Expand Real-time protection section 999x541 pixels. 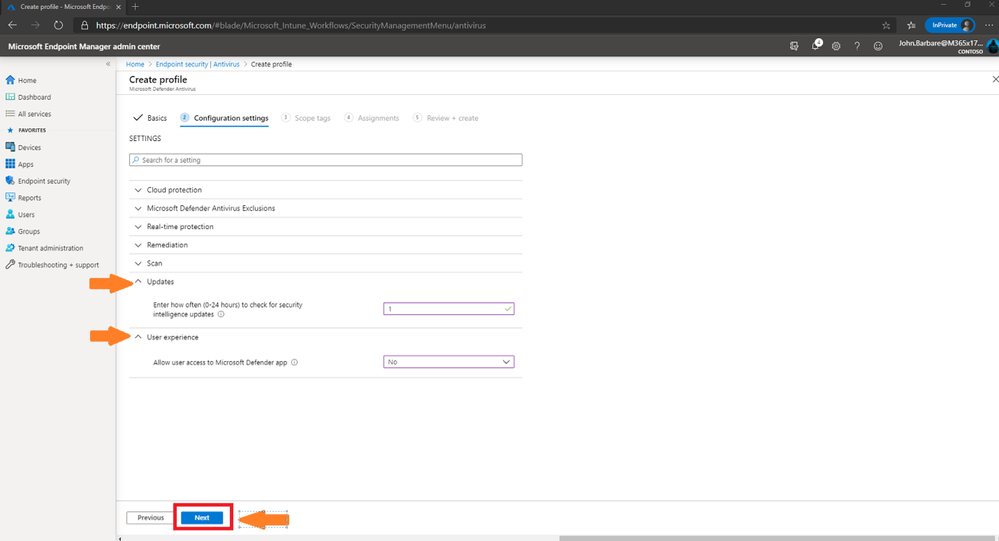tap(326, 227)
